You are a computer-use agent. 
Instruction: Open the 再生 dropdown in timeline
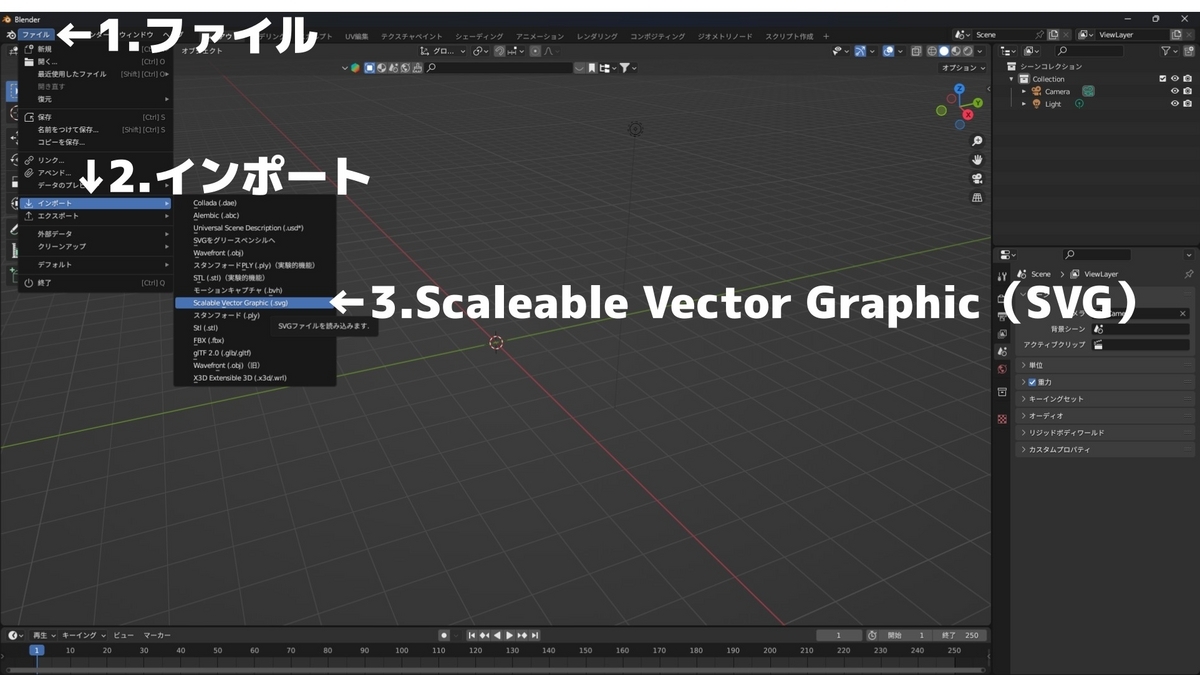pyautogui.click(x=44, y=635)
